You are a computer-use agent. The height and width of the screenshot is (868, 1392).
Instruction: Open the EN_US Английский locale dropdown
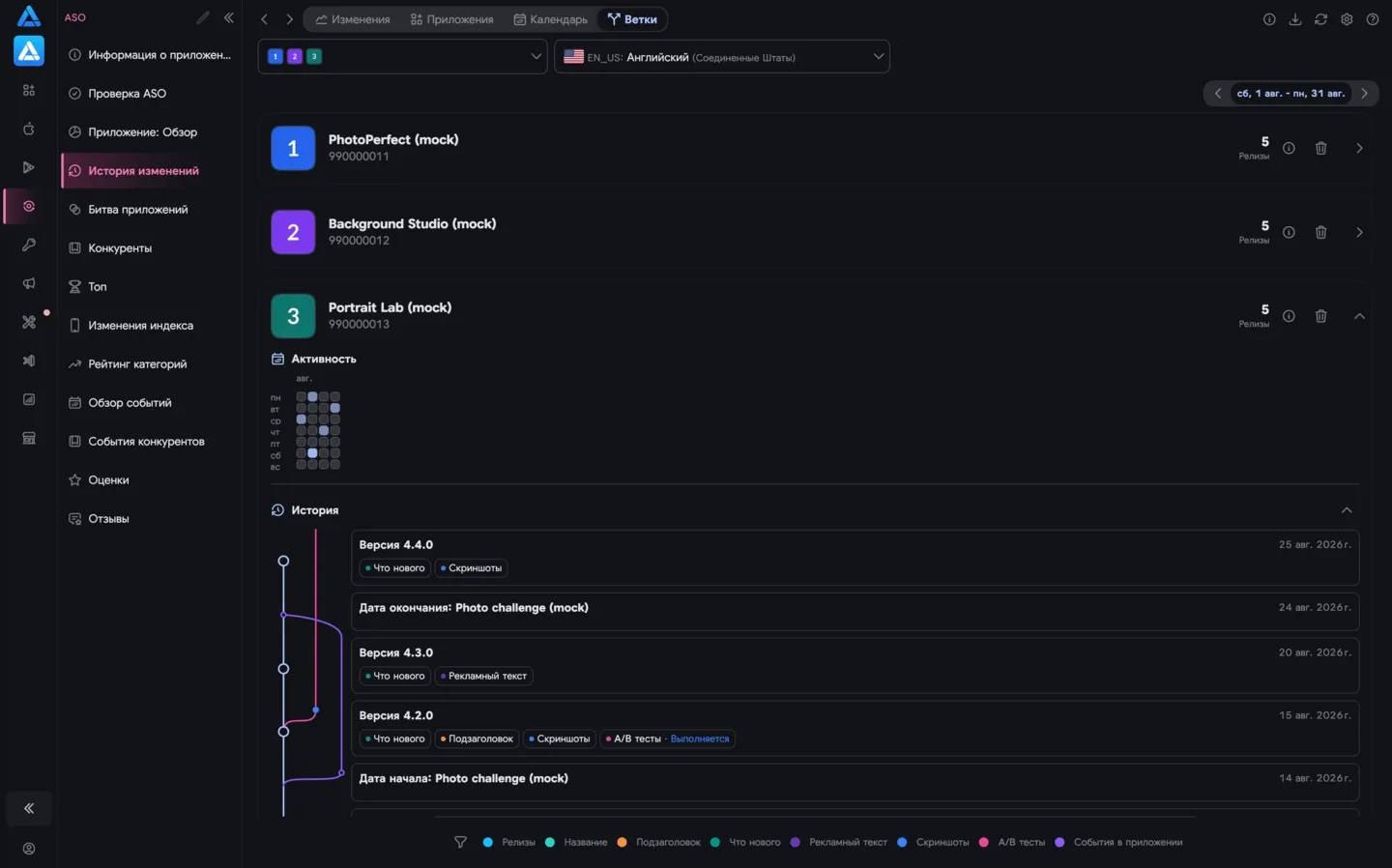tap(722, 56)
